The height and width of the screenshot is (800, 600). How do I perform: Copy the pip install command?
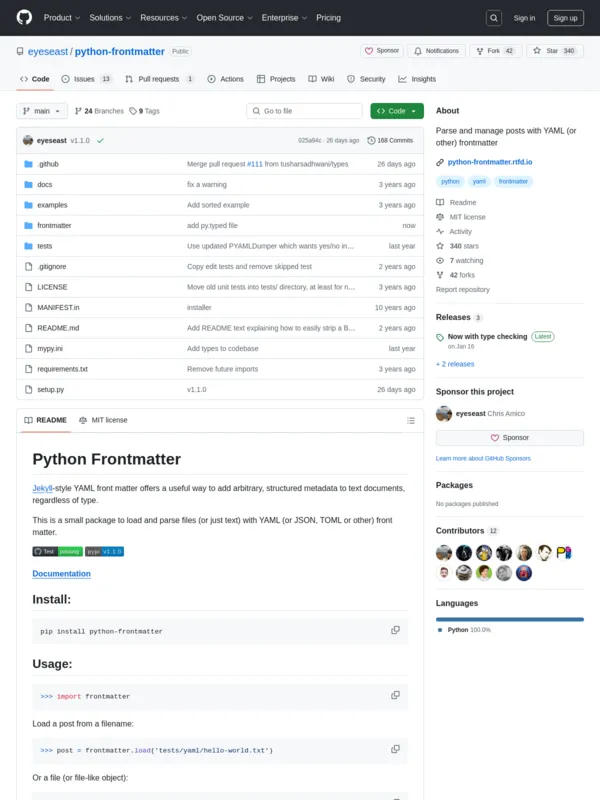point(395,630)
